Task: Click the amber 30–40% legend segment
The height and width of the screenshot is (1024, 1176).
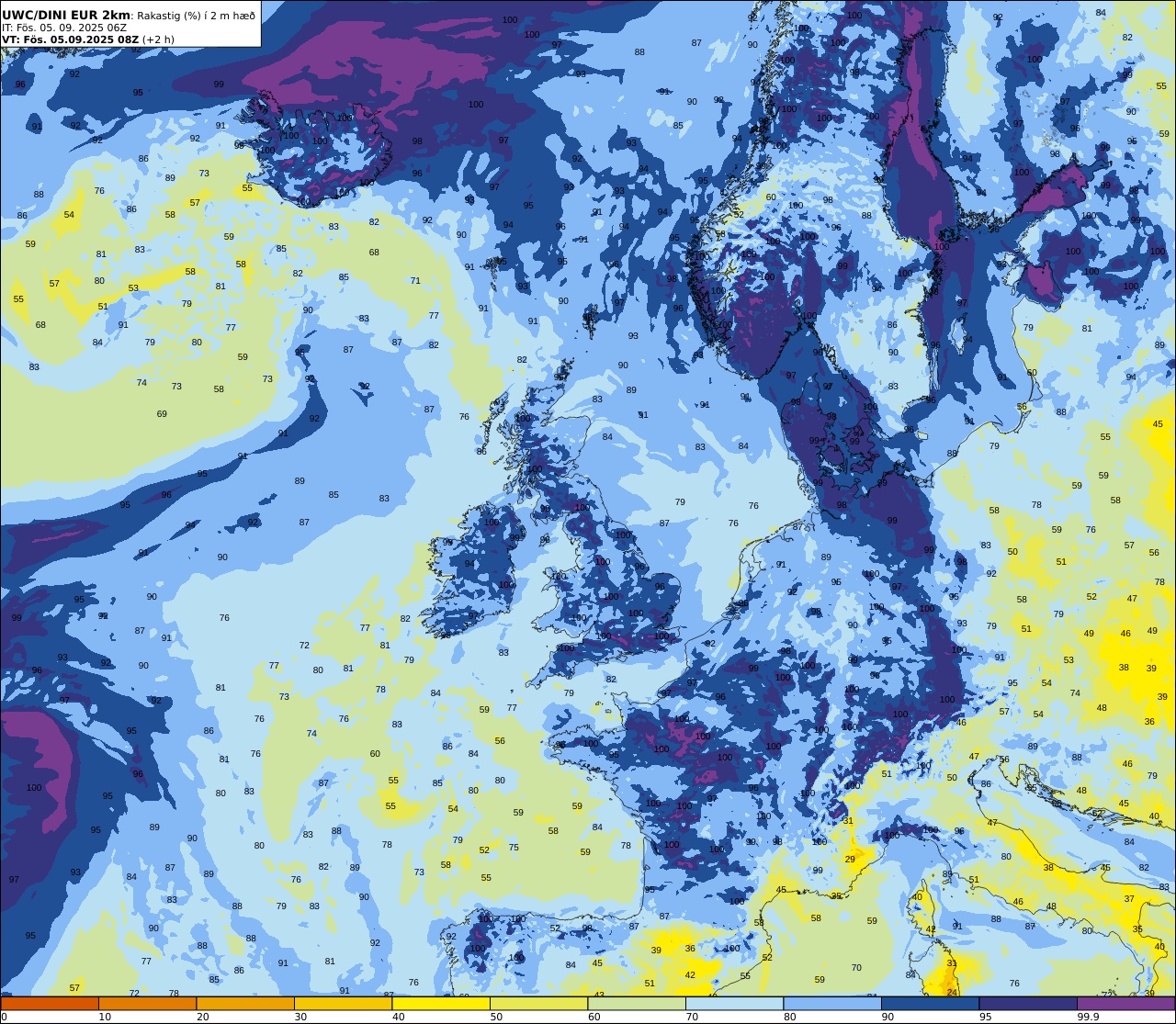Action: tap(343, 1004)
